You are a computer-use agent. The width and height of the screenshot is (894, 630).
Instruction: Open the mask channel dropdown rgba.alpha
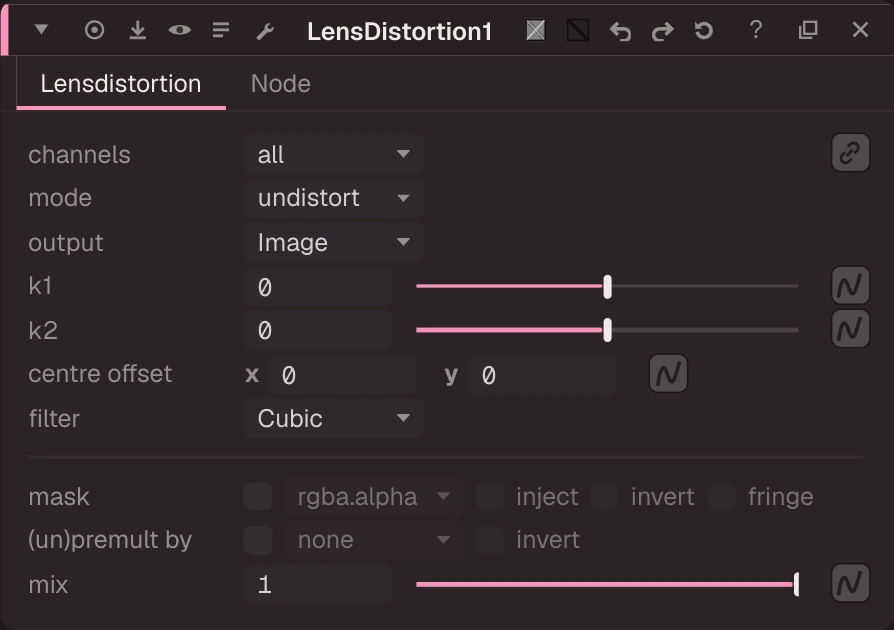tap(373, 497)
